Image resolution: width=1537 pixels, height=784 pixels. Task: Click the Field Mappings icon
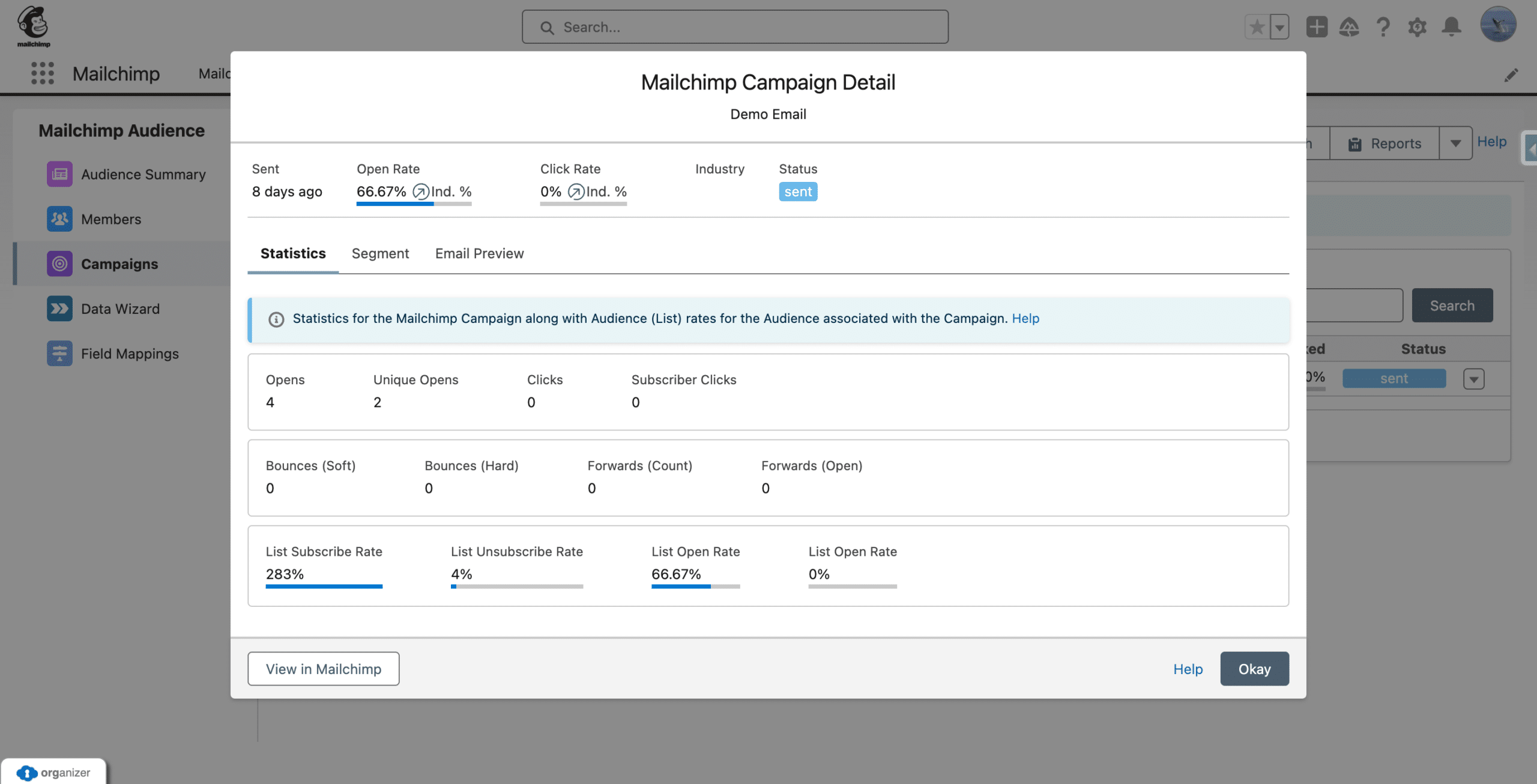(59, 354)
